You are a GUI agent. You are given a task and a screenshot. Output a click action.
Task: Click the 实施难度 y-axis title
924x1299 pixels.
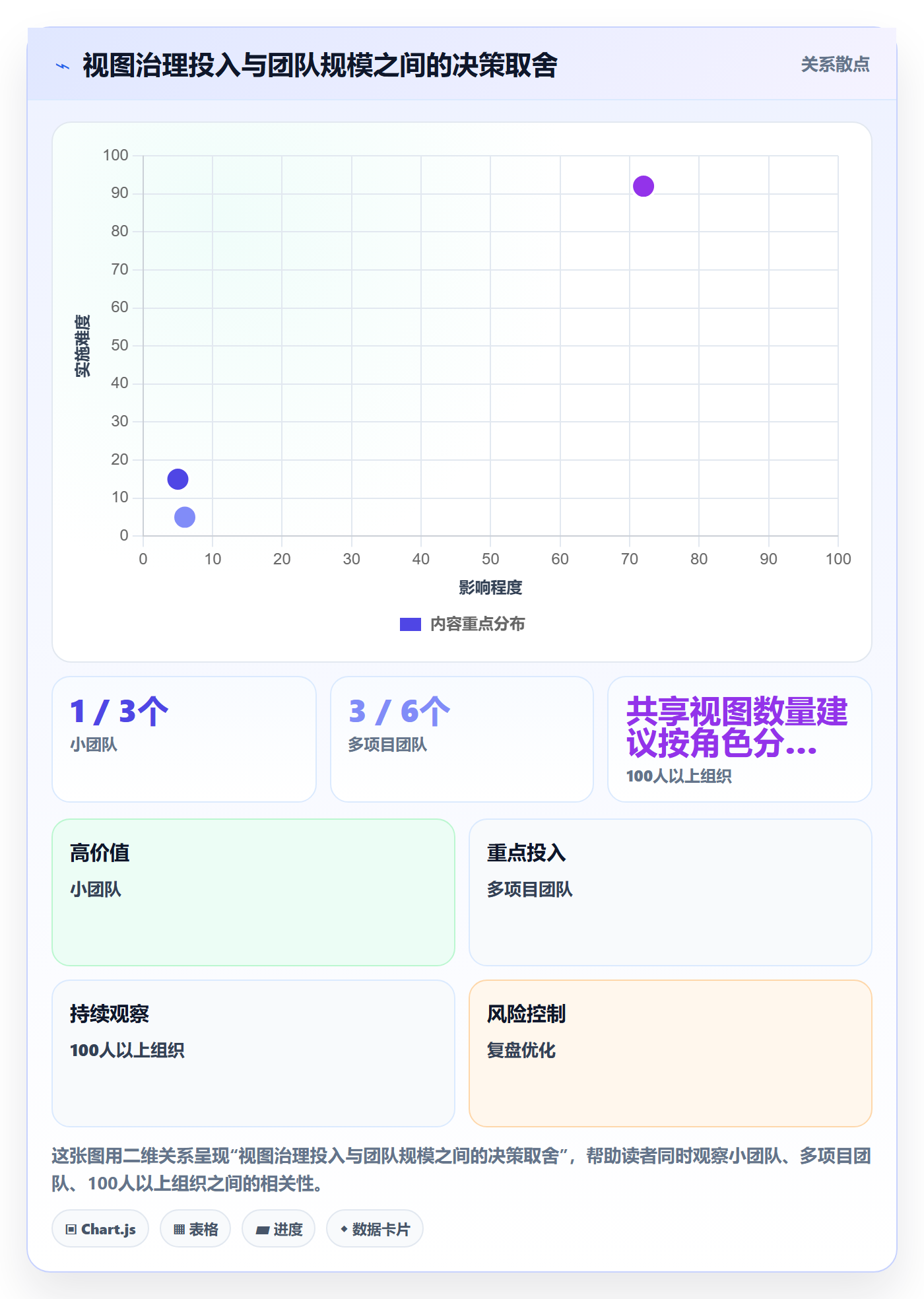[82, 346]
